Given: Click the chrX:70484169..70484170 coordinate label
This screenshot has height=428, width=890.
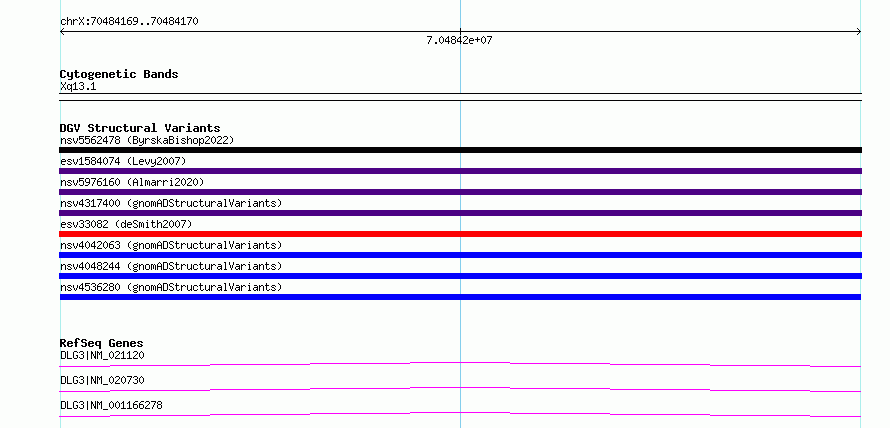Looking at the screenshot, I should pos(129,22).
